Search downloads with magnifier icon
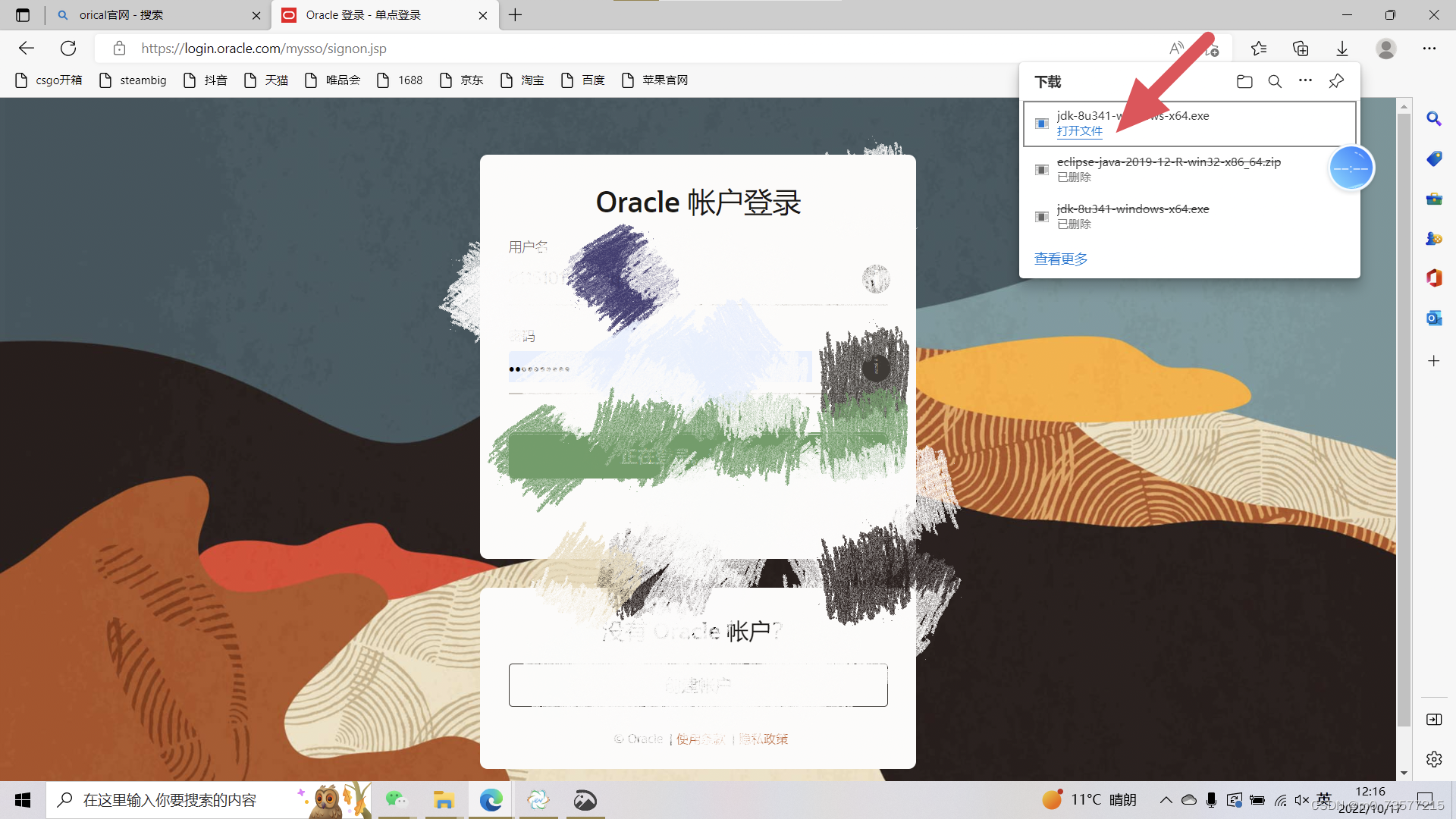 click(1275, 81)
